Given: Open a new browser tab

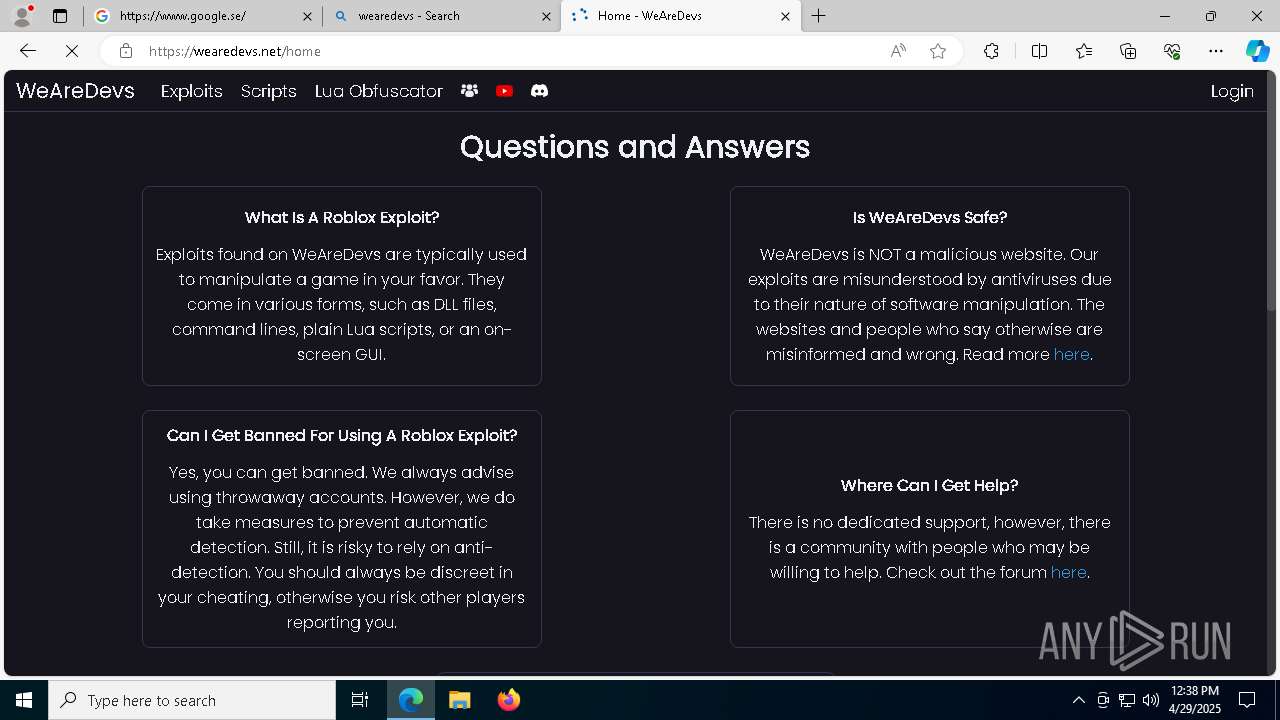Looking at the screenshot, I should click(819, 16).
